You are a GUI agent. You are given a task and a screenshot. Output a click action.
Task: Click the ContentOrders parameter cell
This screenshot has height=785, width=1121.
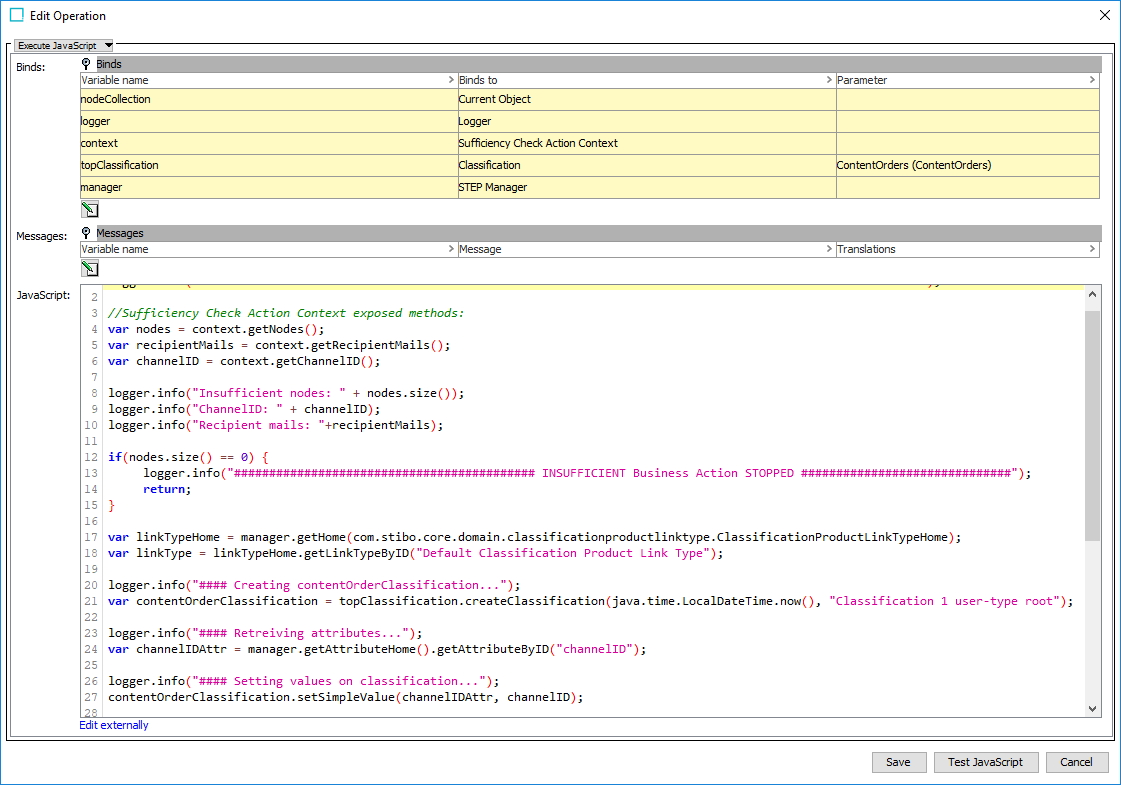(x=966, y=165)
